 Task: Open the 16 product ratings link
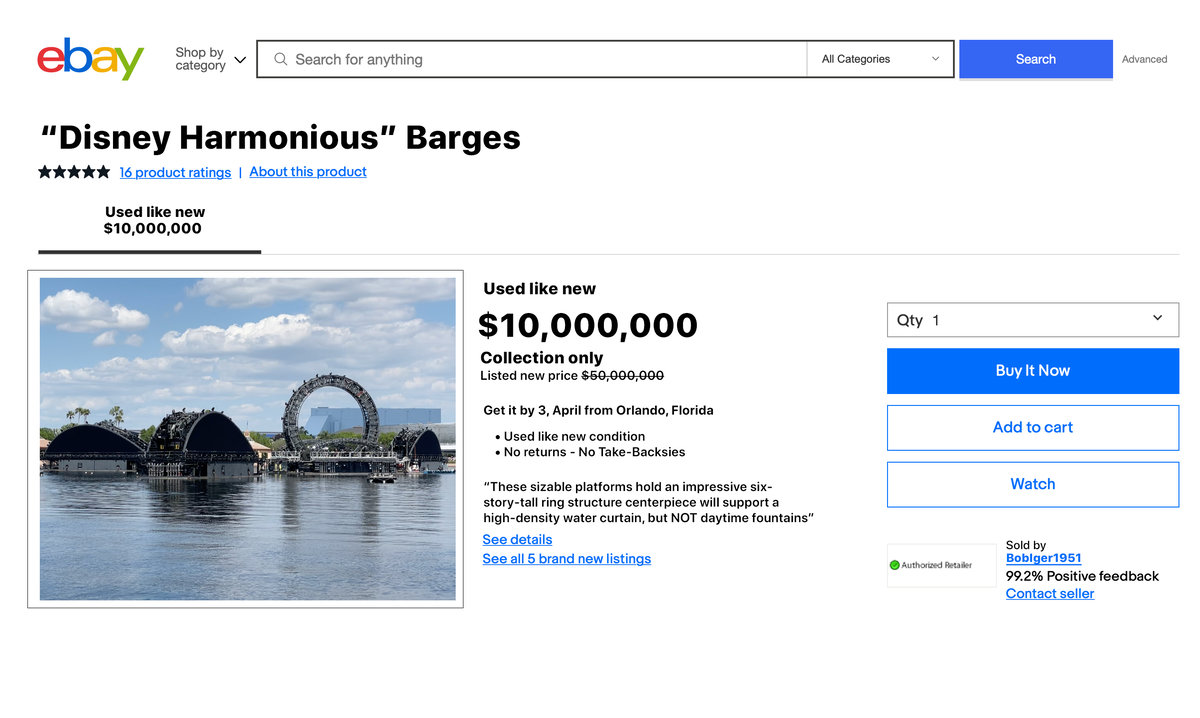pyautogui.click(x=175, y=172)
